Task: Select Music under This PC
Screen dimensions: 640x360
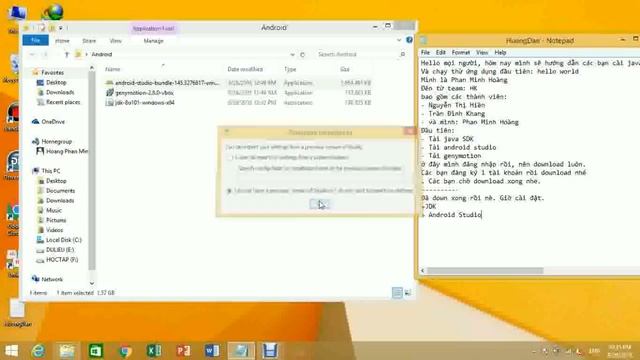Action: [x=53, y=210]
